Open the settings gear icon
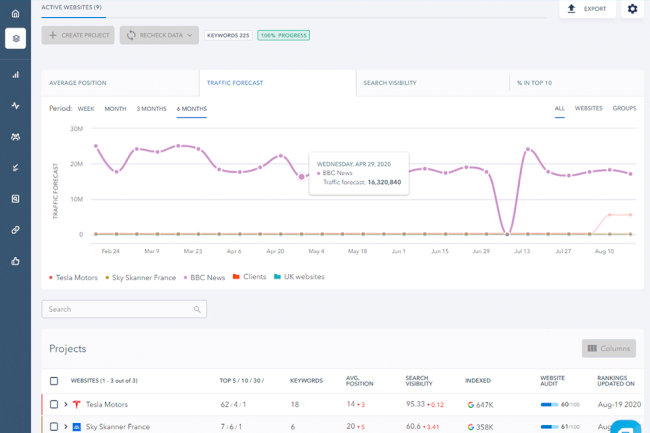The width and height of the screenshot is (650, 433). 632,9
